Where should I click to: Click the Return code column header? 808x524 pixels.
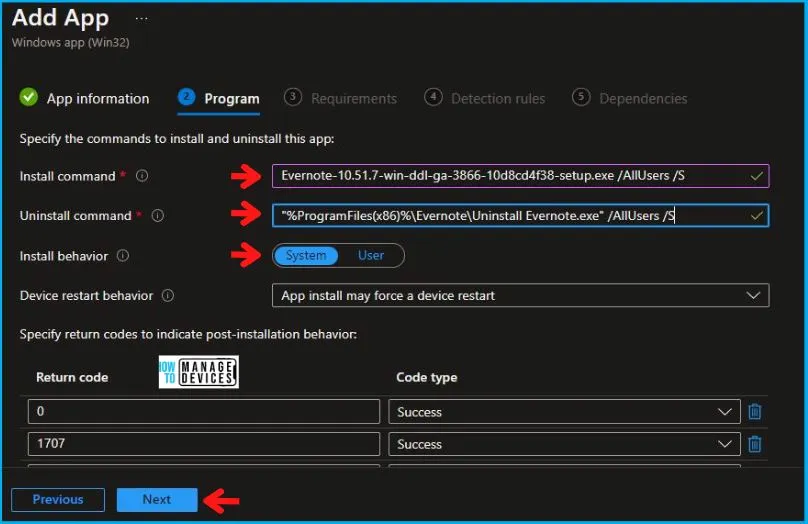point(72,378)
